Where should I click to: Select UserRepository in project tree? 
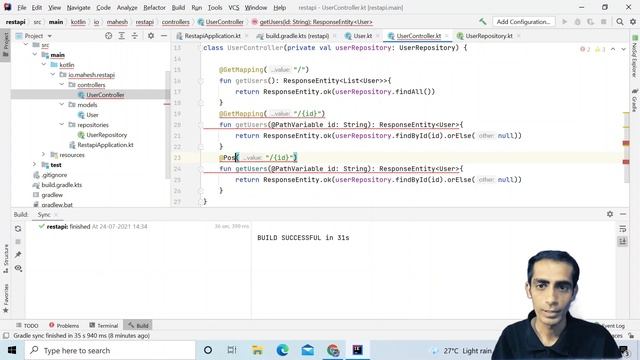[107, 135]
